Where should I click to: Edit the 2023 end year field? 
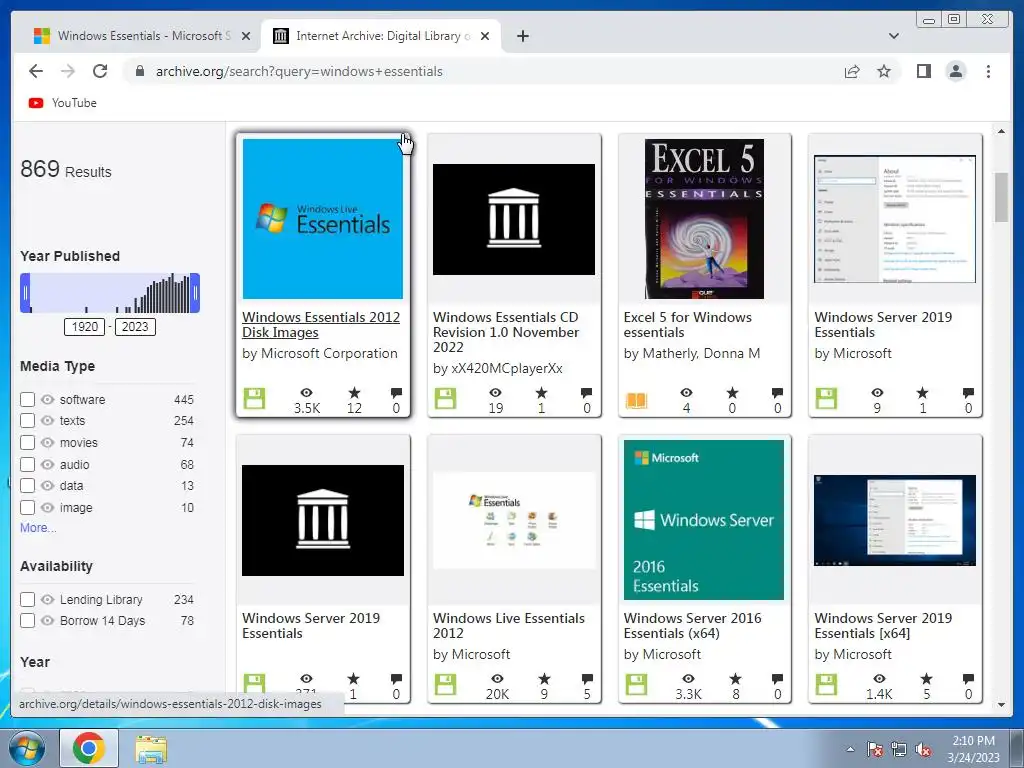pos(135,327)
